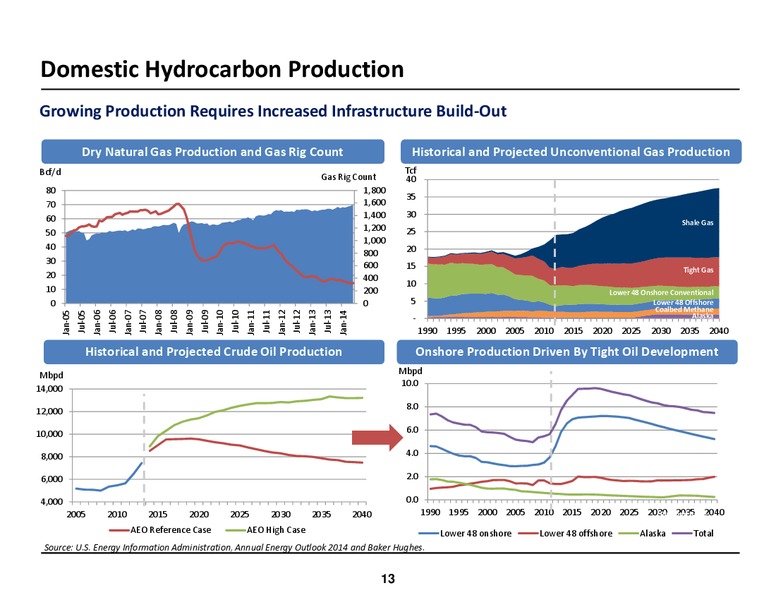Click the 'Historical and Projected Crude Oil Production' header

click(x=214, y=351)
